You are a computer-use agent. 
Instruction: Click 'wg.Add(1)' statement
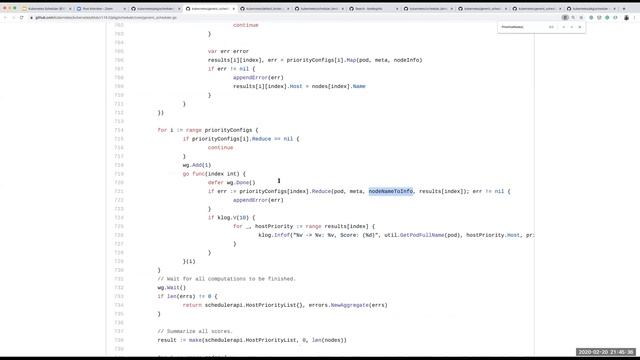pos(197,165)
